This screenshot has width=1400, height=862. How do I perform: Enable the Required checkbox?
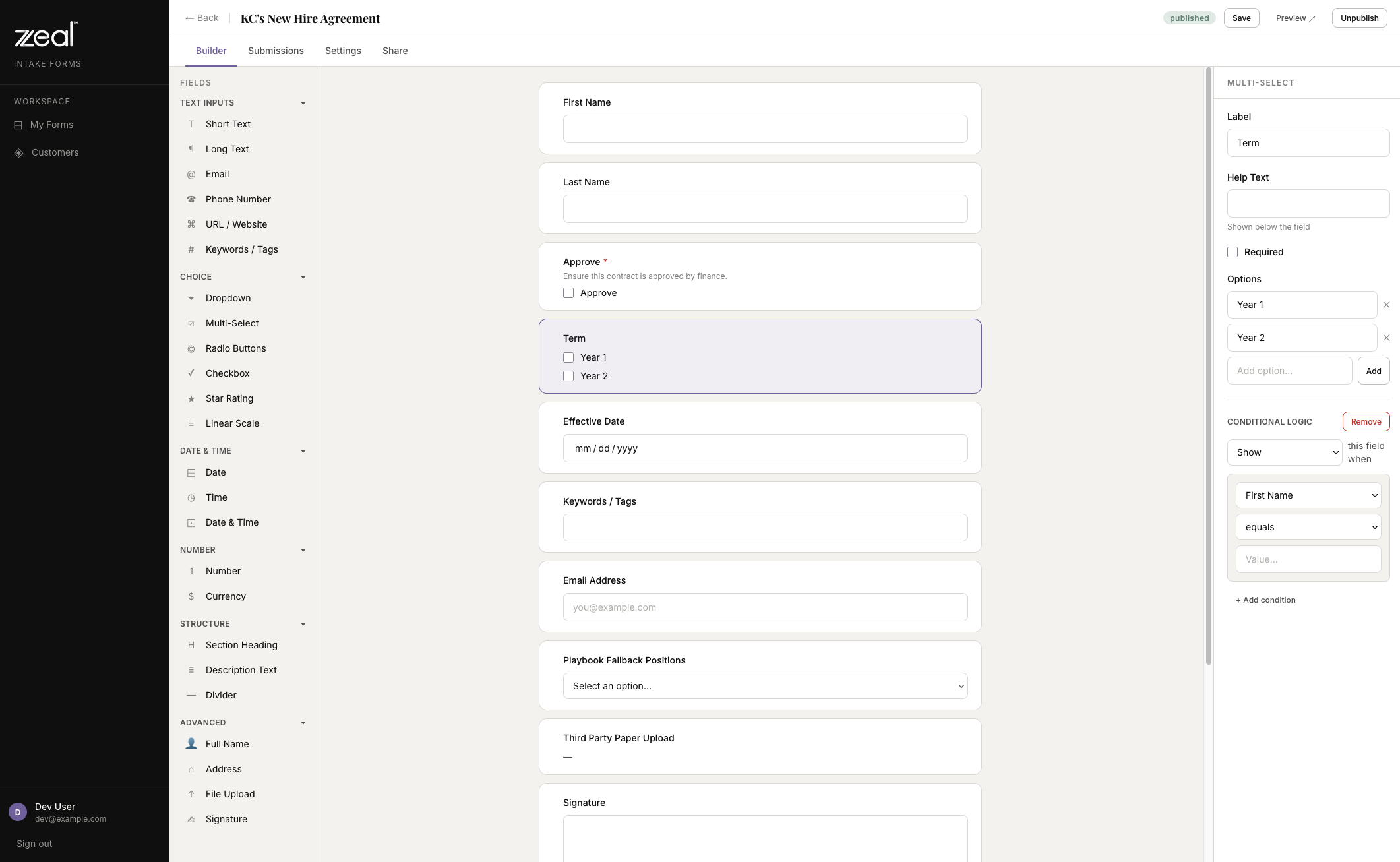click(x=1233, y=252)
